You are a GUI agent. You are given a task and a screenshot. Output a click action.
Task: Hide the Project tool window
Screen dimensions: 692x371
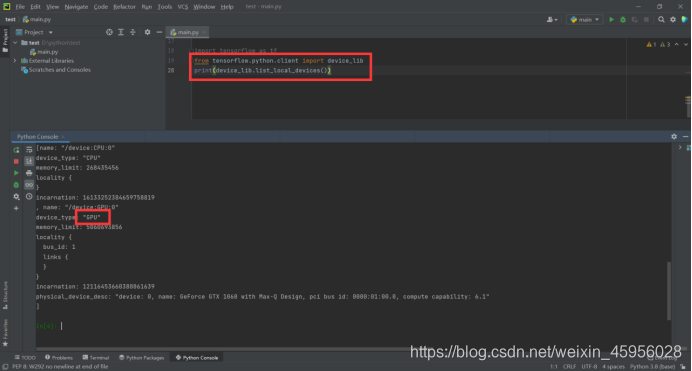pos(159,32)
